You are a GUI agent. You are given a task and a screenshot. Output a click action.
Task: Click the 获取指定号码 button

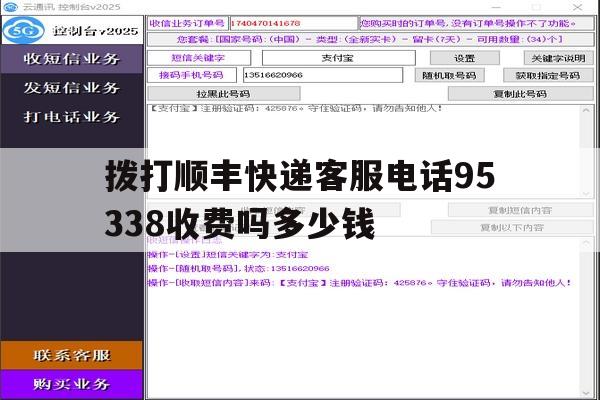[548, 75]
